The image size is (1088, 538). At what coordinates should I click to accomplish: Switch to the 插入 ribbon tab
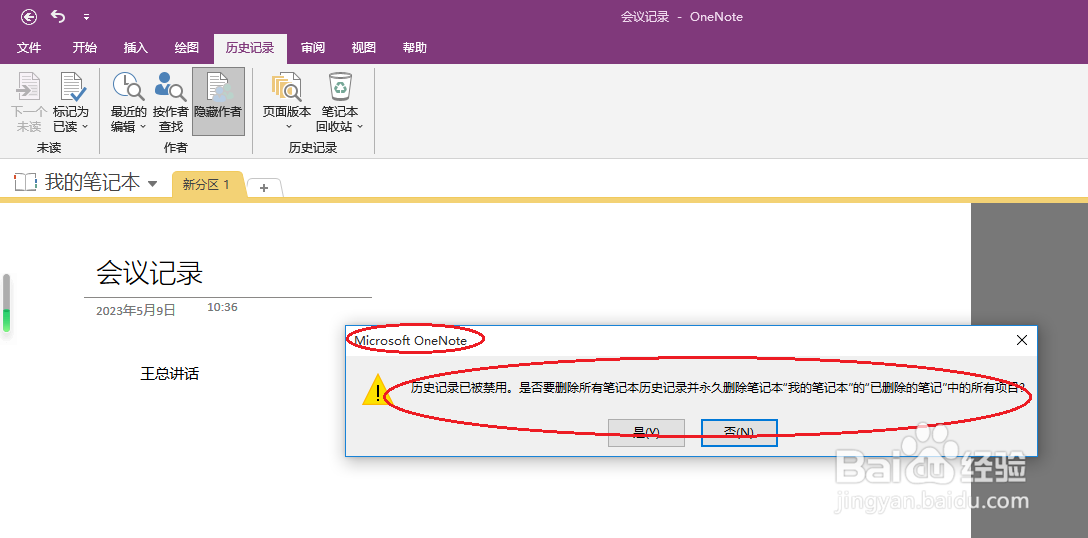point(135,48)
